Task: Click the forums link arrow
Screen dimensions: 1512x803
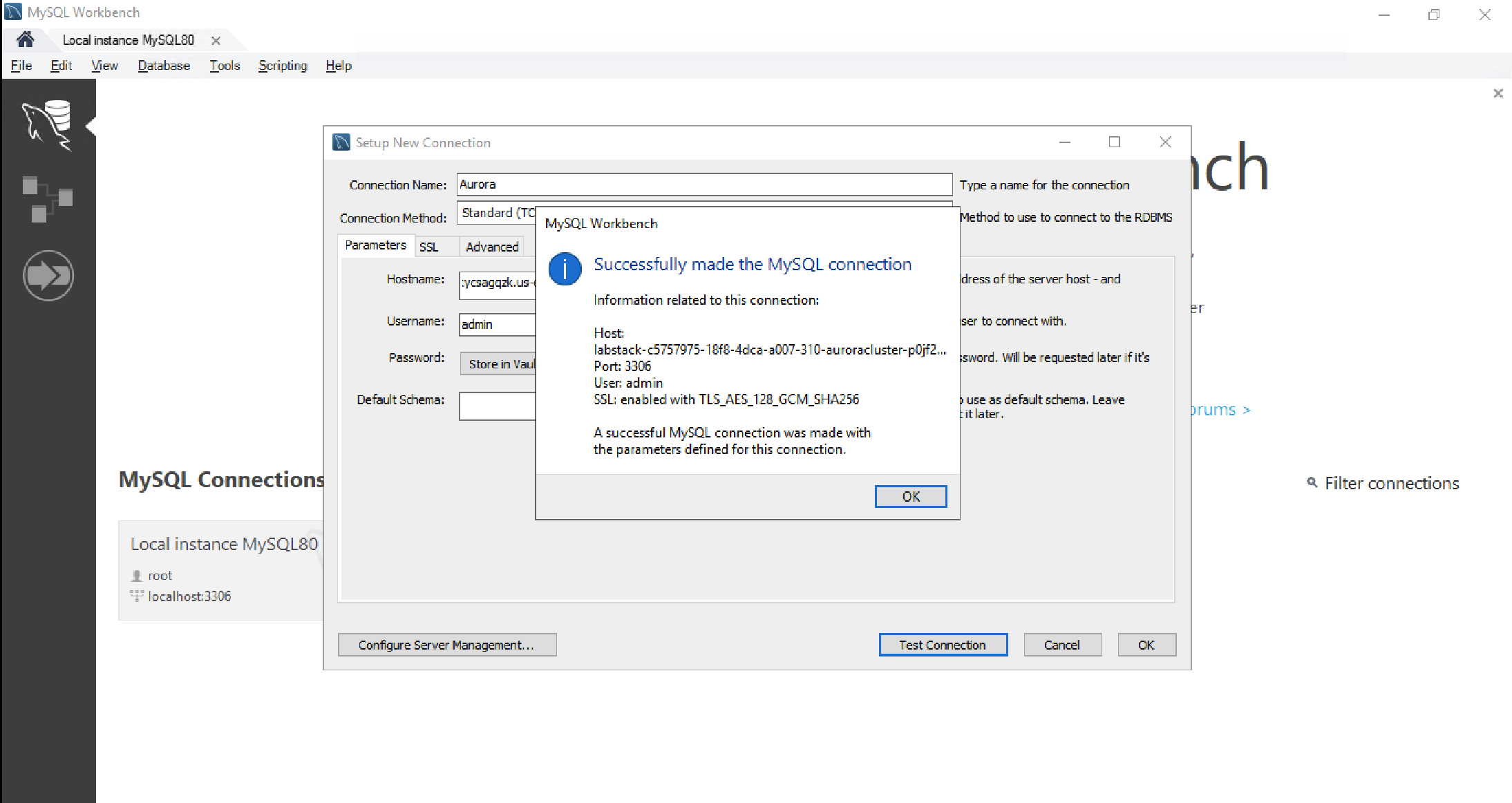Action: [1247, 410]
